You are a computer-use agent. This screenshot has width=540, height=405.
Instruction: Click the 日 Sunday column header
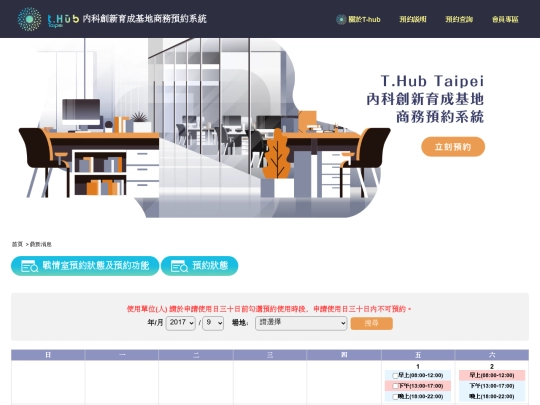pos(48,355)
